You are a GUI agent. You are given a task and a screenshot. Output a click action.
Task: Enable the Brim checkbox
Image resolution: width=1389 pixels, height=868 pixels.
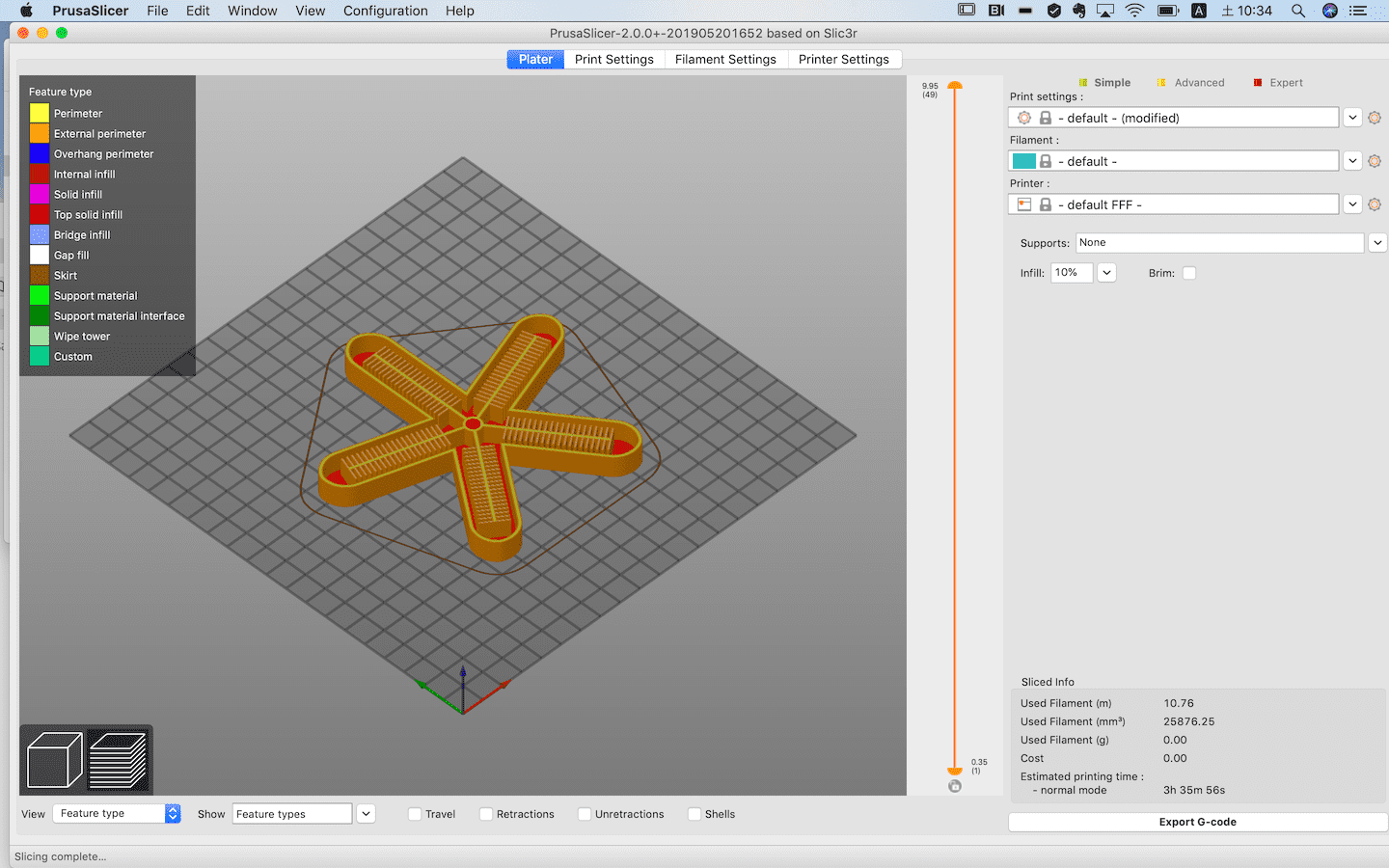[x=1189, y=273]
